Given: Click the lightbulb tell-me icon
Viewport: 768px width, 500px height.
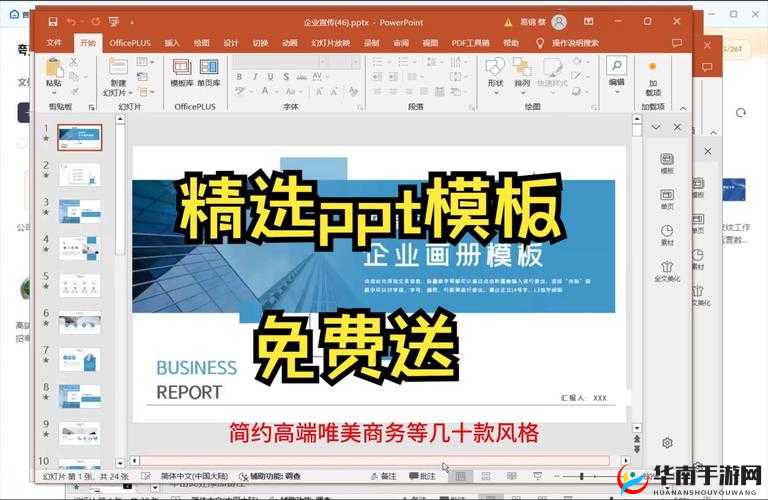Looking at the screenshot, I should [539, 43].
